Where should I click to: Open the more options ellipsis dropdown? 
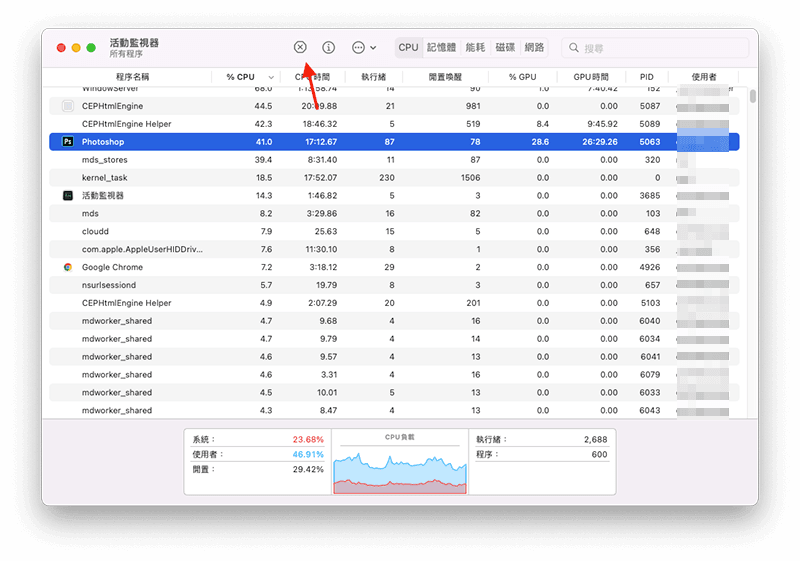point(364,47)
